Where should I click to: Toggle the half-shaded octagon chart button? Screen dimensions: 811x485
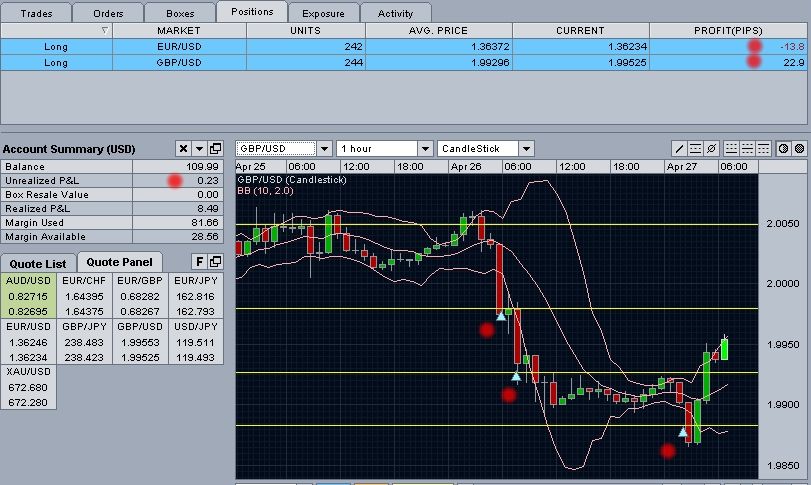click(783, 149)
